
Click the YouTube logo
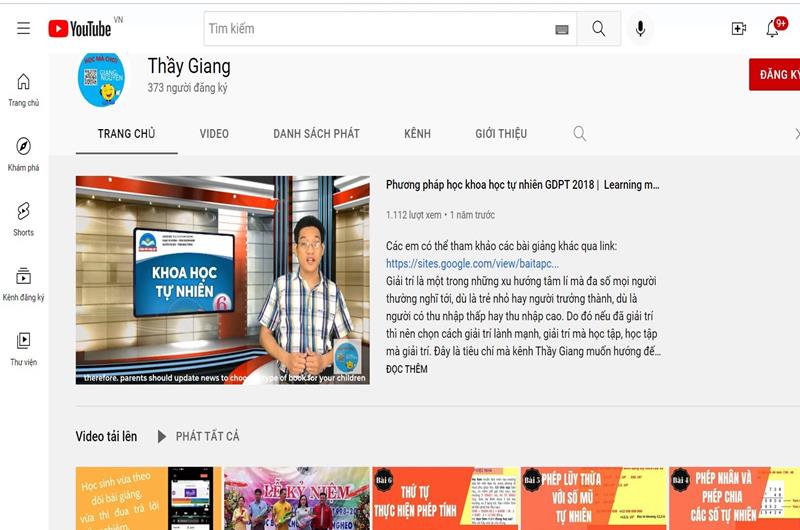[80, 29]
